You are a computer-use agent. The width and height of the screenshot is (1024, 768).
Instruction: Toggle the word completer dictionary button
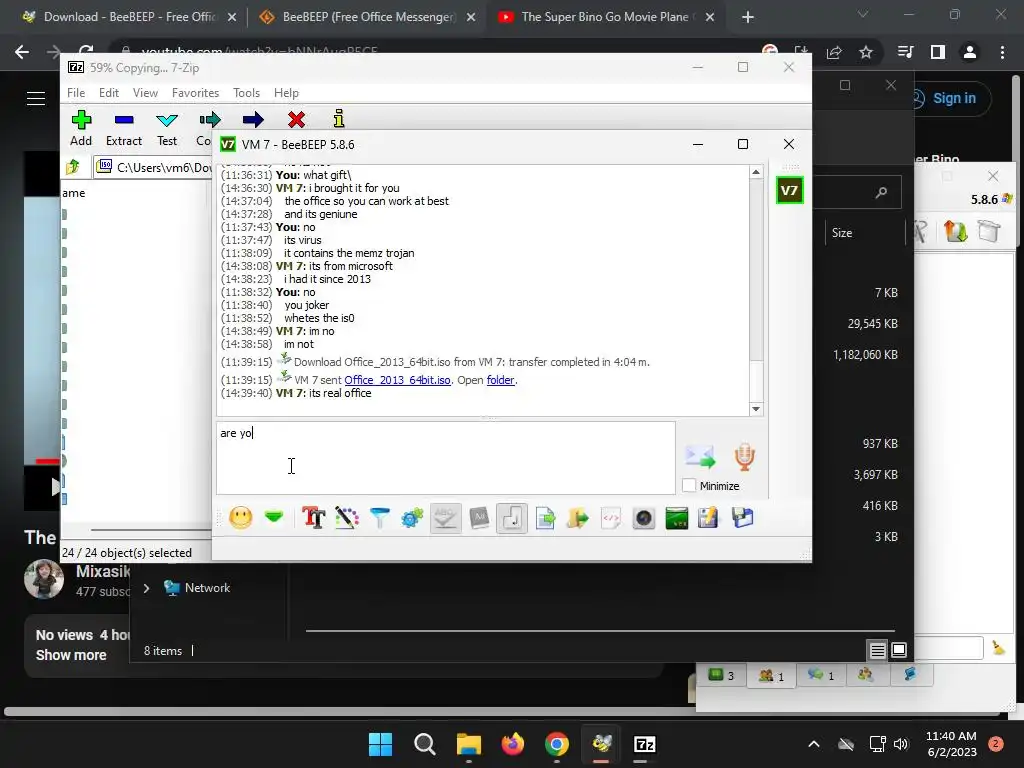pyautogui.click(x=479, y=519)
